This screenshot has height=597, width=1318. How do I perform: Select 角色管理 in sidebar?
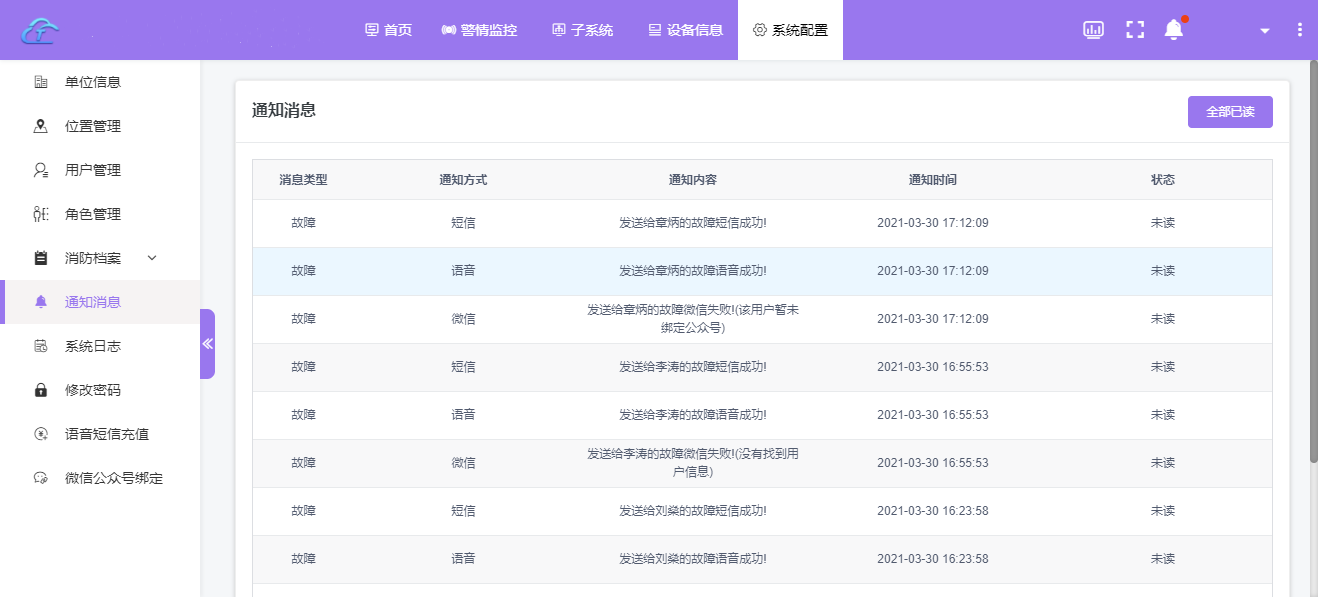(x=92, y=214)
